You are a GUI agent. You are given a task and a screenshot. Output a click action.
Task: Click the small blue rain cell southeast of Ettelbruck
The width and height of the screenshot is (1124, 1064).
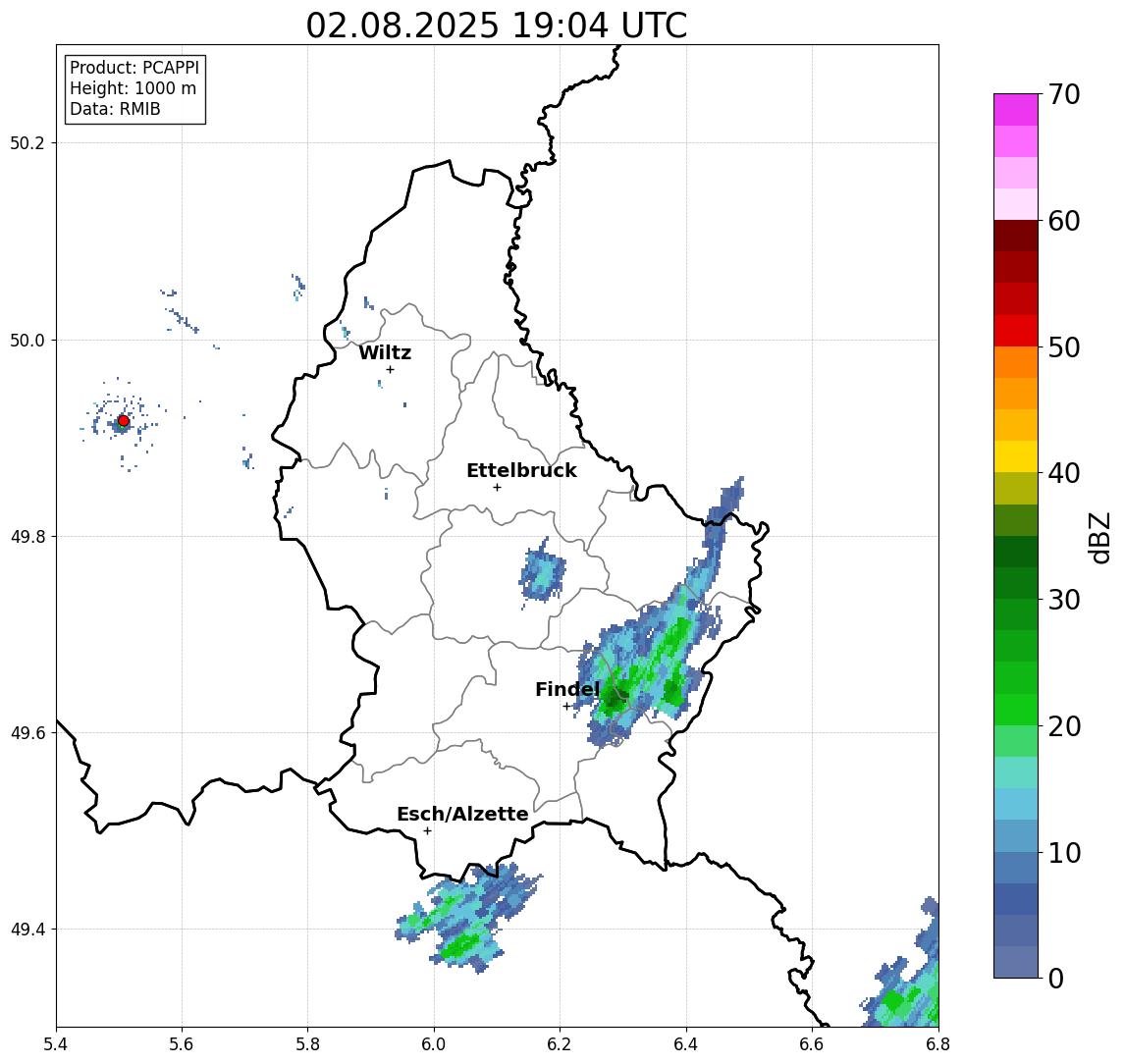542,572
